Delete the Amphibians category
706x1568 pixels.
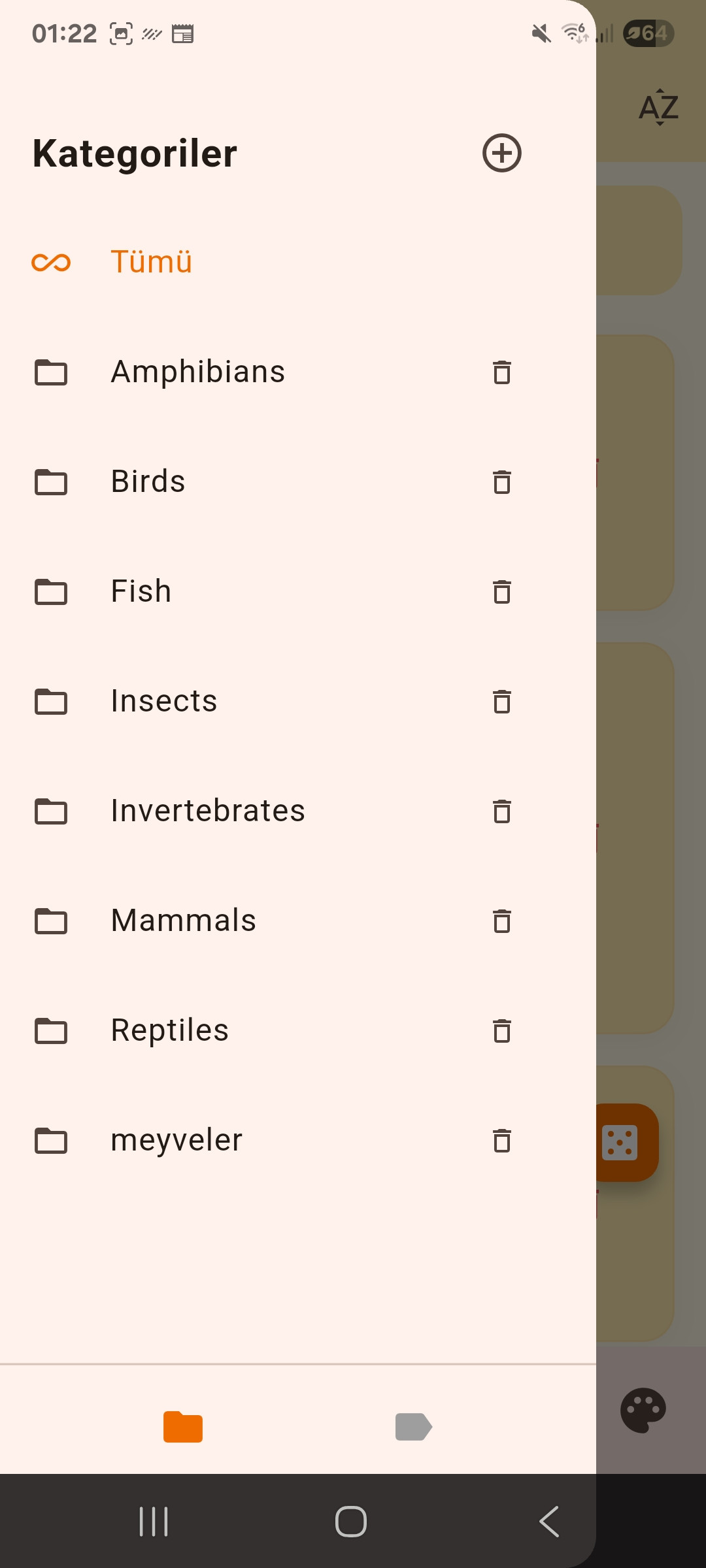tap(501, 372)
